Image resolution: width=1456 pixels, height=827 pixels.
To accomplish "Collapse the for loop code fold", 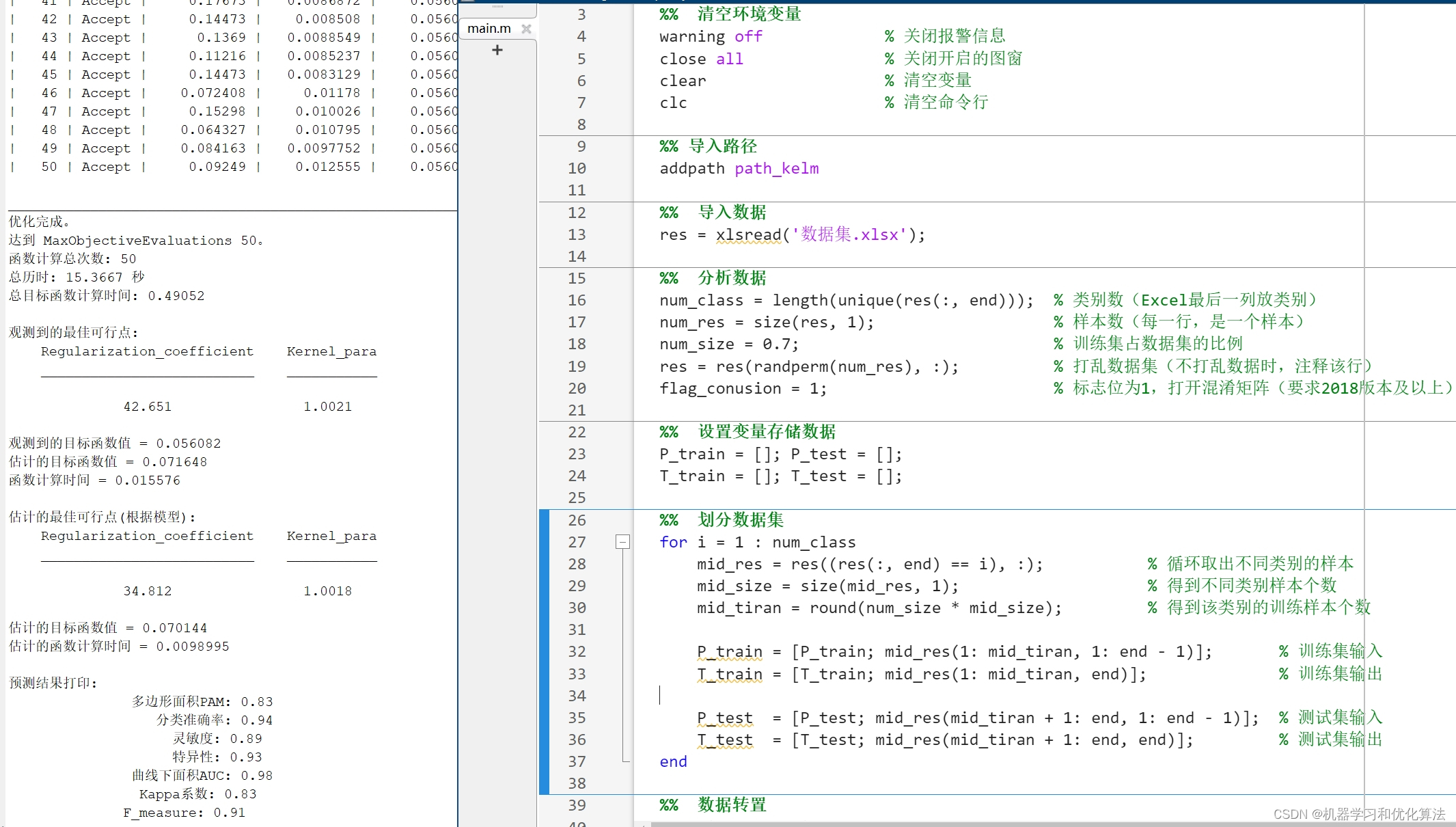I will coord(622,542).
